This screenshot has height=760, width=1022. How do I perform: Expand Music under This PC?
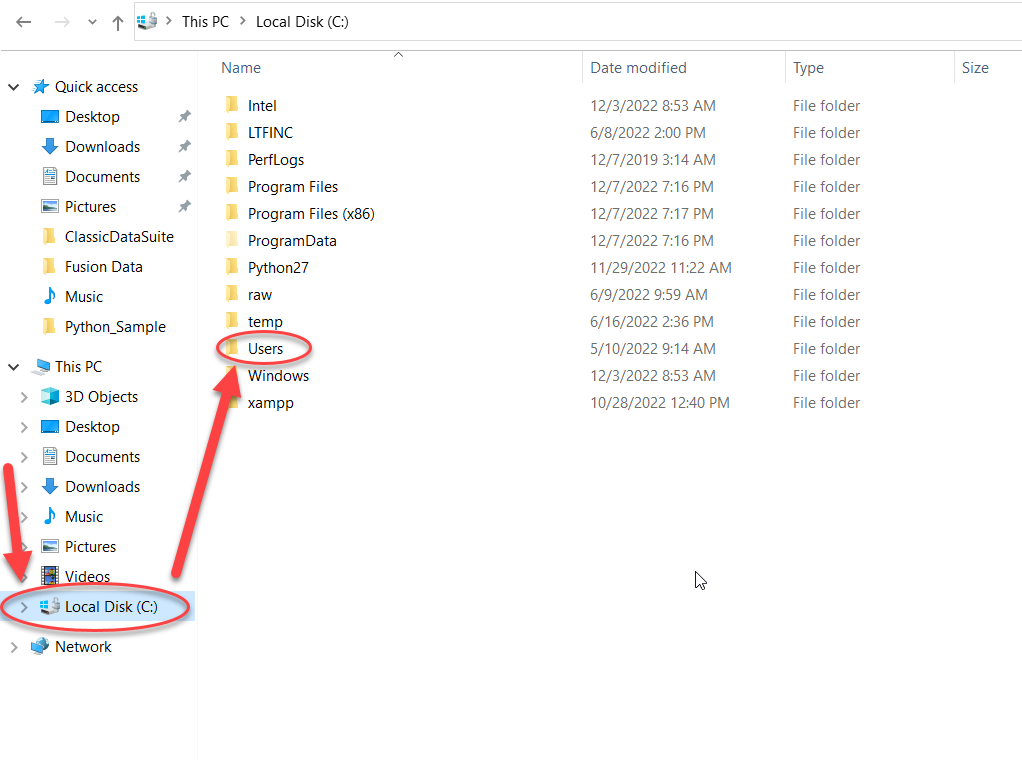point(24,517)
